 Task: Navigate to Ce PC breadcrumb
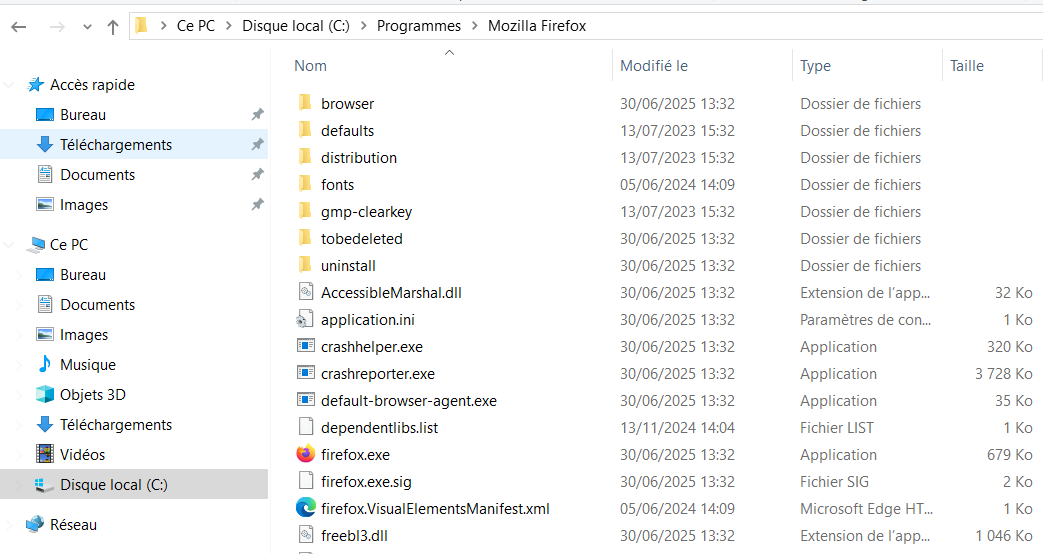pyautogui.click(x=196, y=26)
